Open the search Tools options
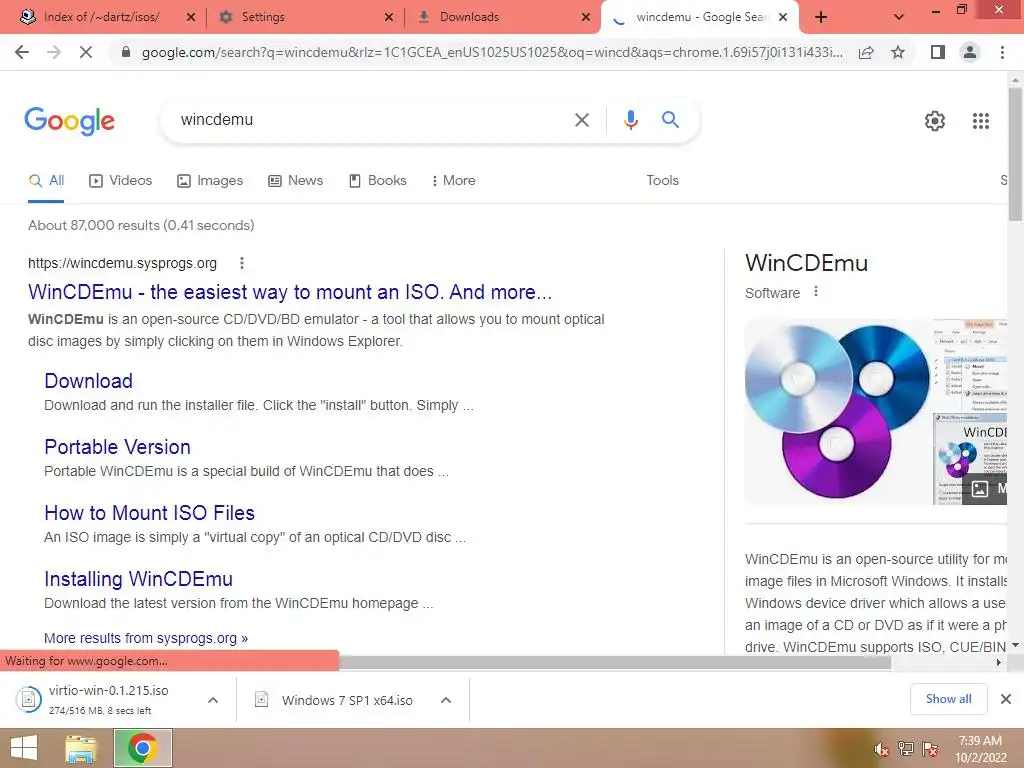Viewport: 1024px width, 768px height. click(x=662, y=181)
